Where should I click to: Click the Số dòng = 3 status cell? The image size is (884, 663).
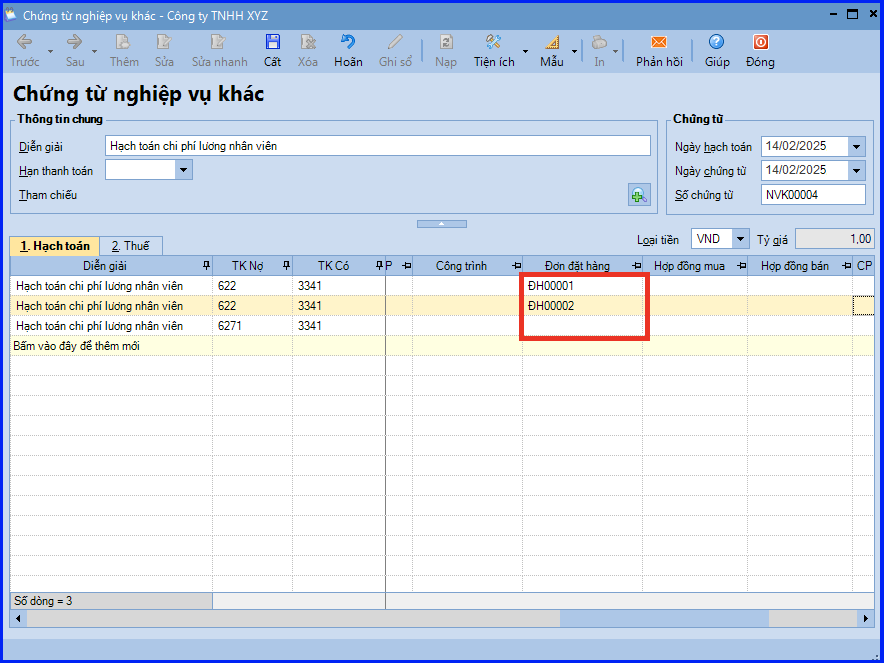[x=111, y=601]
